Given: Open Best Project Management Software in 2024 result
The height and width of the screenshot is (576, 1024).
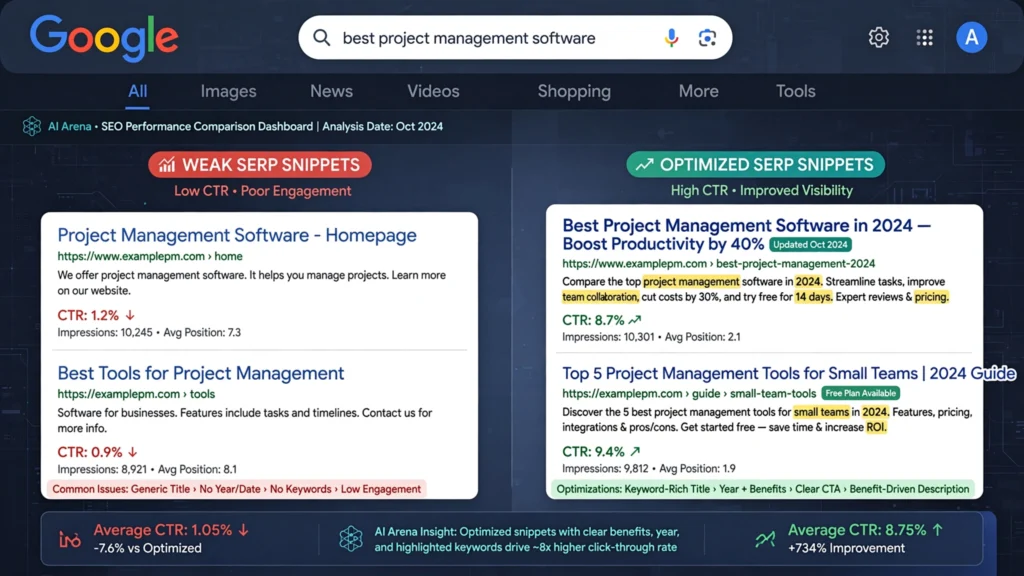Looking at the screenshot, I should [x=746, y=234].
